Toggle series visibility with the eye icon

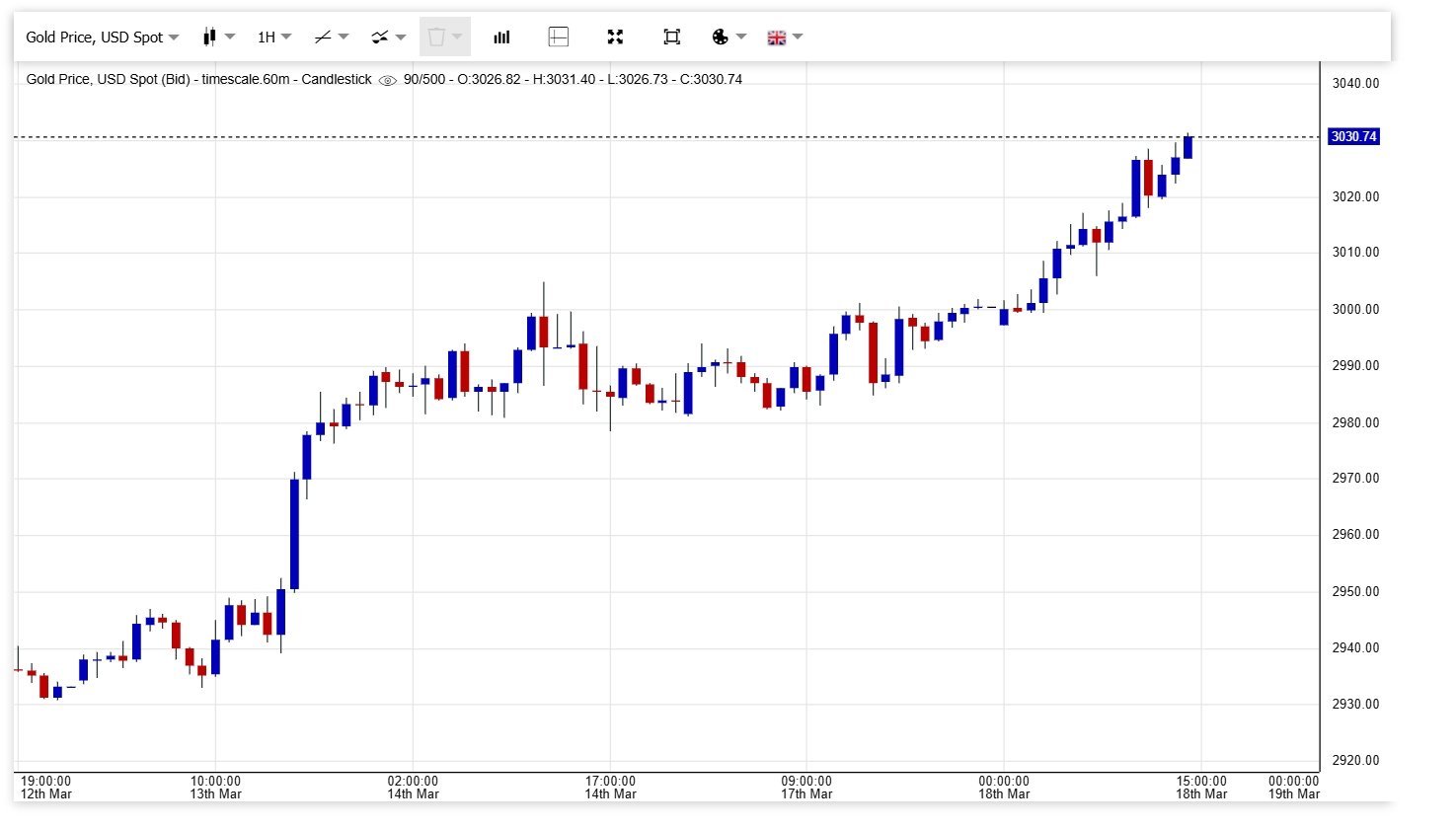[x=388, y=80]
